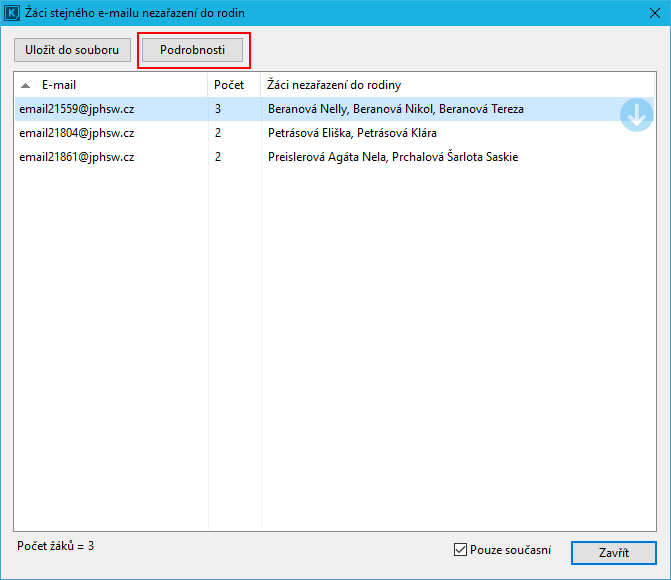Click count 2 in the Preislerová row
This screenshot has height=580, width=671.
click(218, 157)
